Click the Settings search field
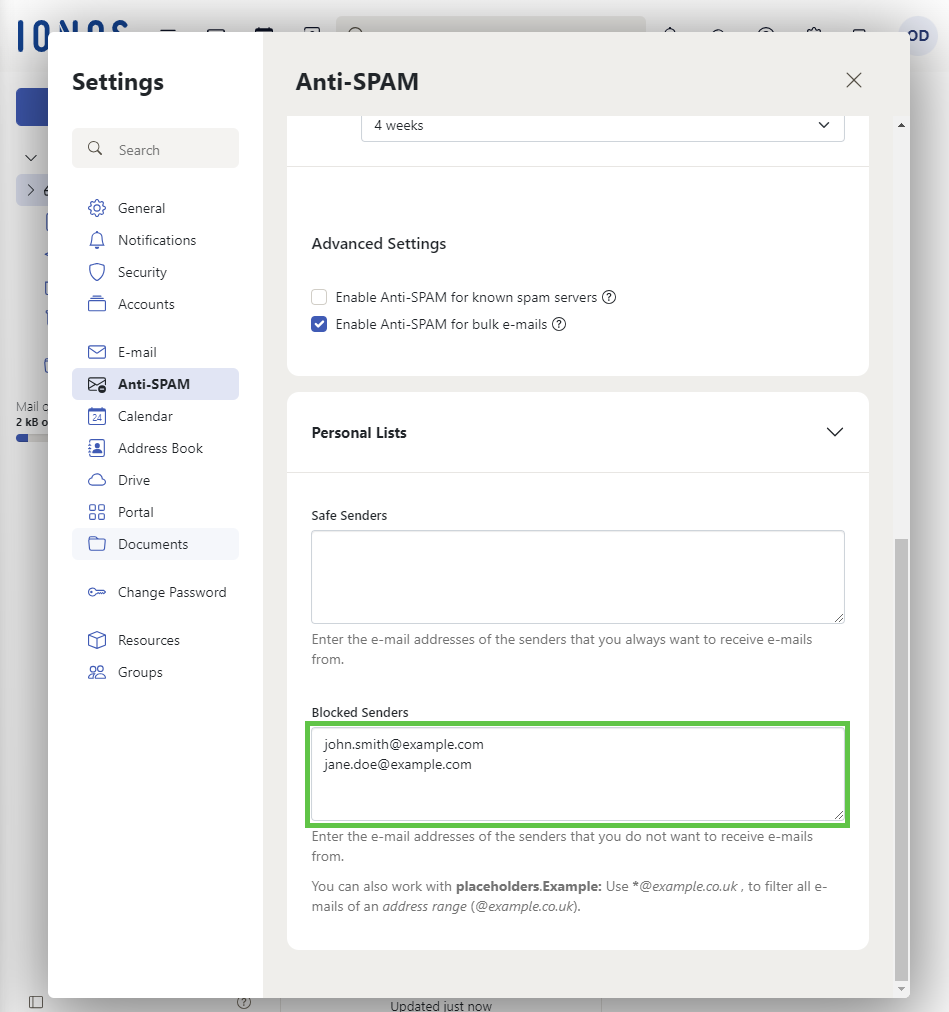Image resolution: width=949 pixels, height=1012 pixels. pos(155,149)
